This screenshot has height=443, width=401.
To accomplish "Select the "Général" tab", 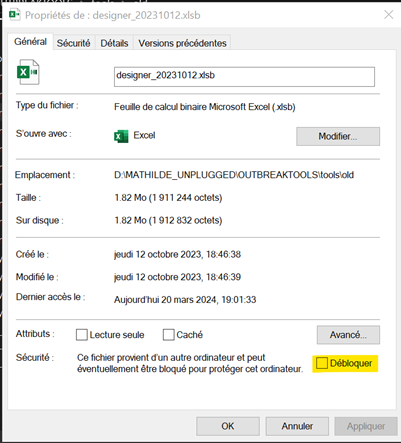I will 30,42.
